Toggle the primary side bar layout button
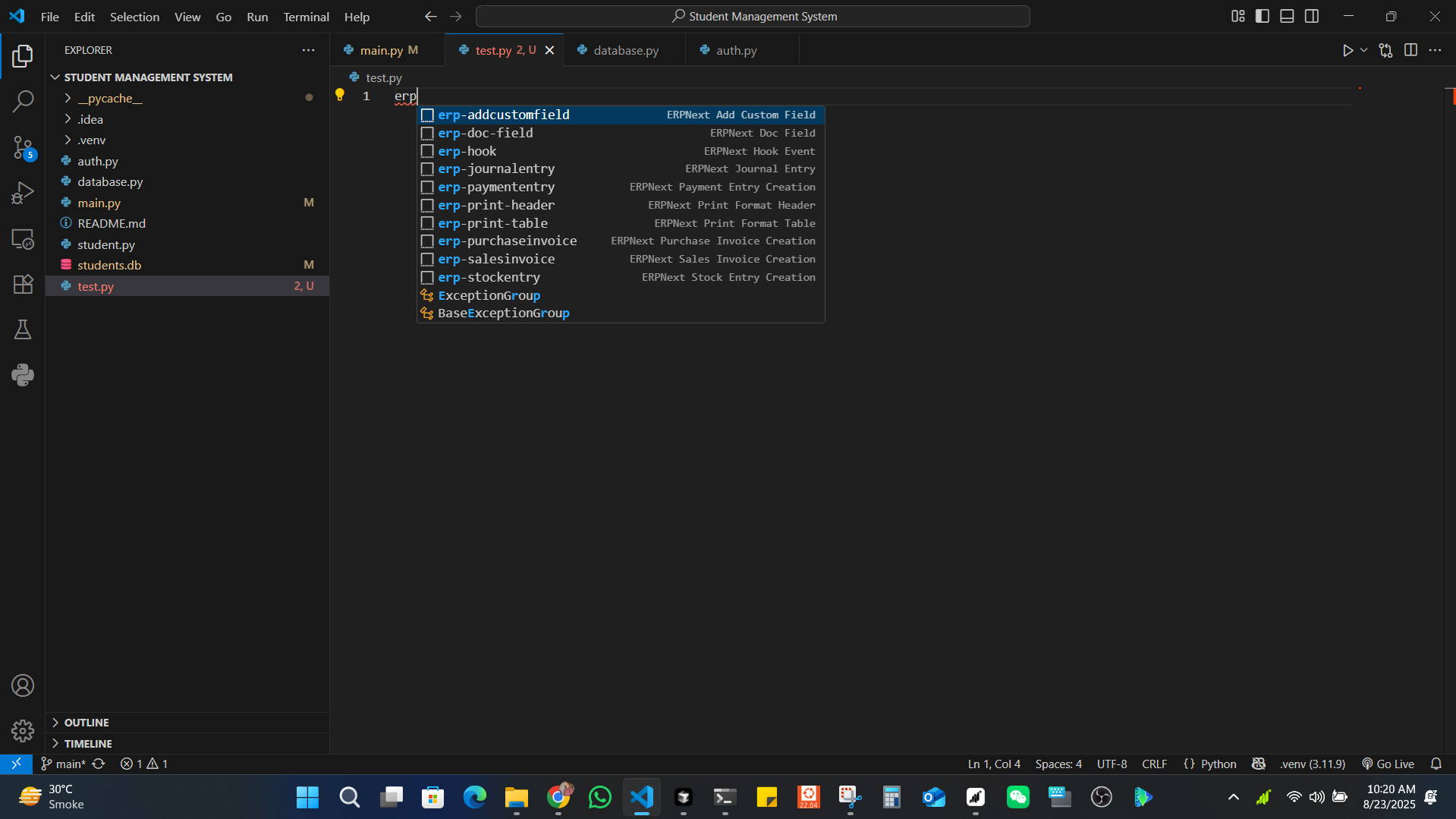 coord(1263,16)
